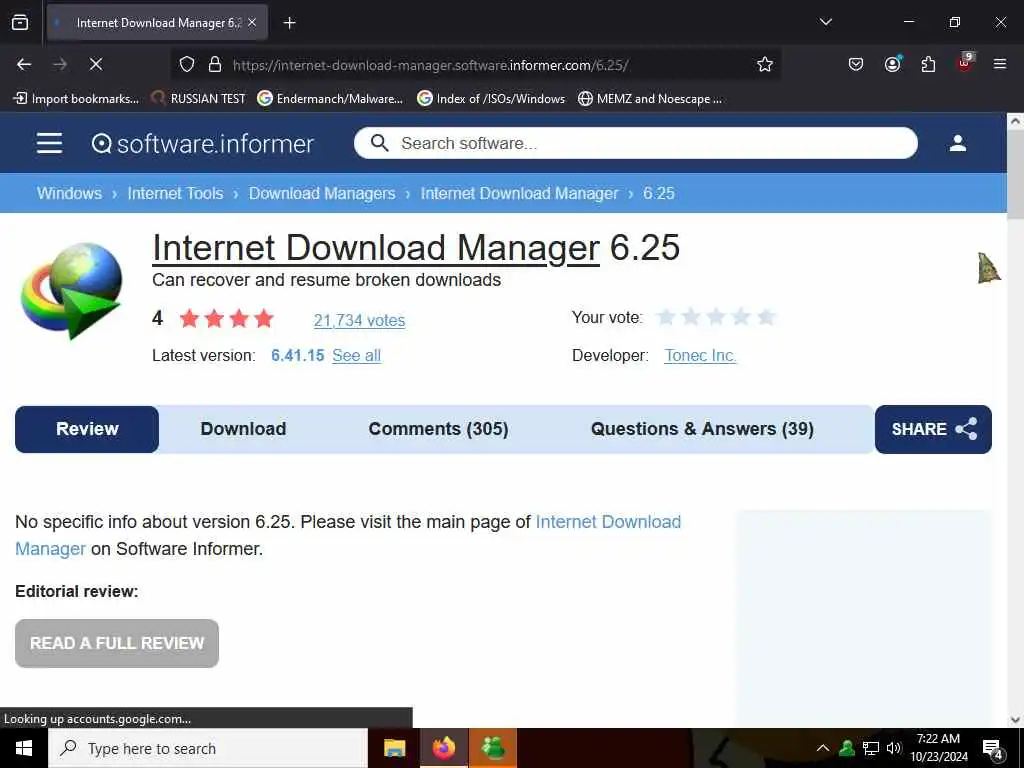The image size is (1024, 768).
Task: Click the address bar URL
Action: [431, 65]
